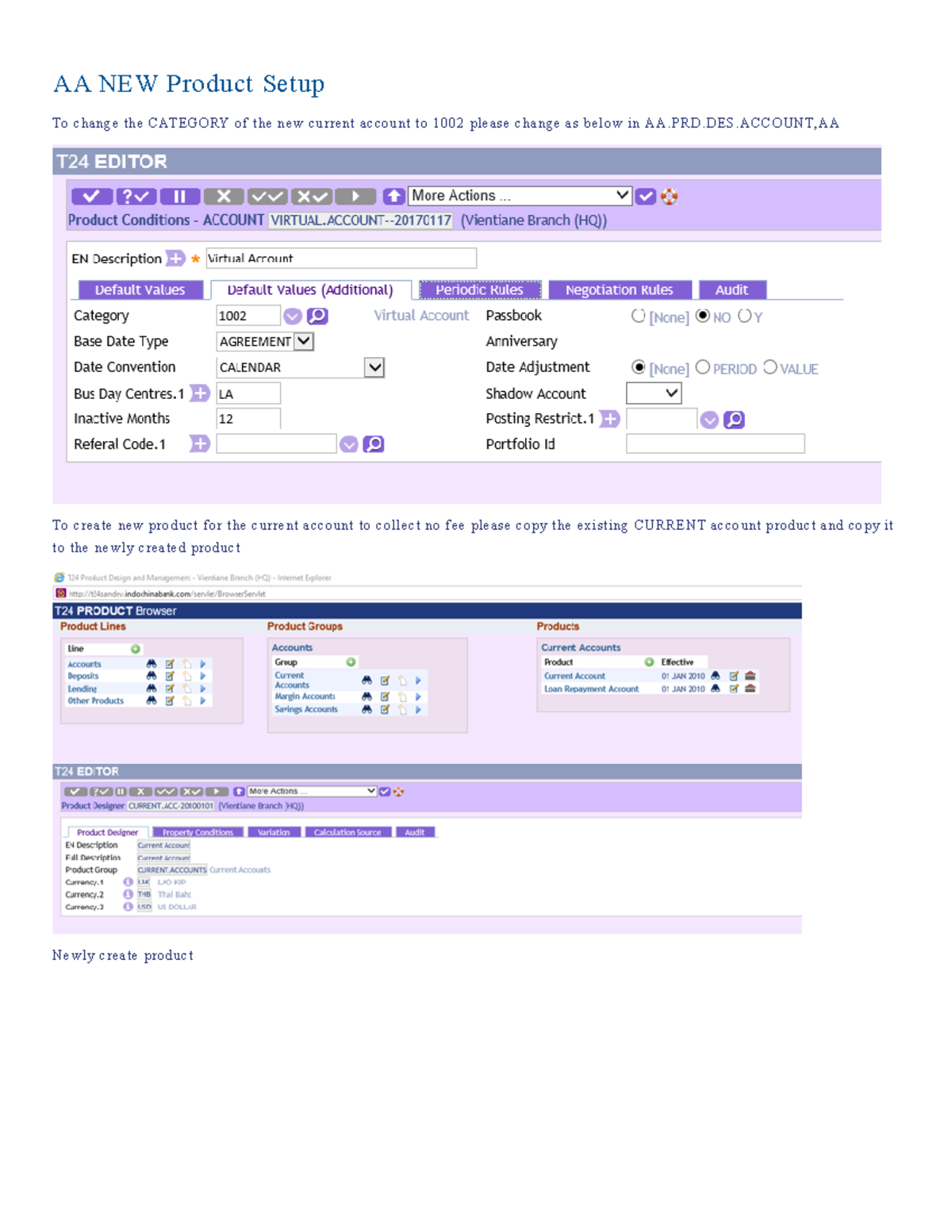Click into the Portfolio Id field
952x1232 pixels.
[716, 443]
